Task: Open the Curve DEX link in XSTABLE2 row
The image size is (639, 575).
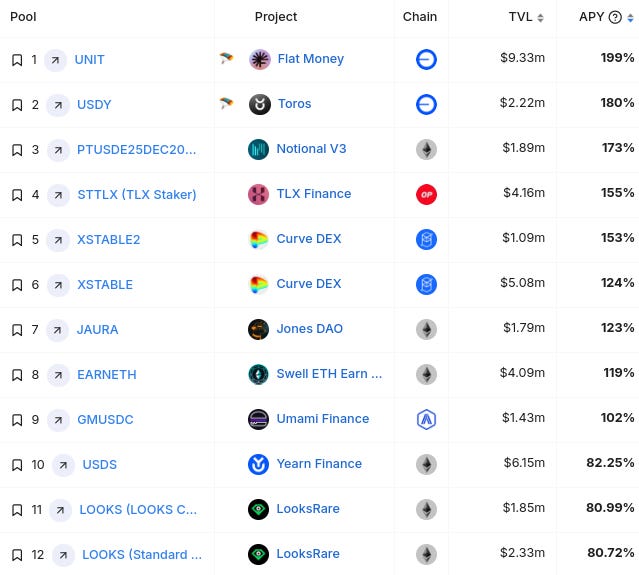Action: pos(308,238)
